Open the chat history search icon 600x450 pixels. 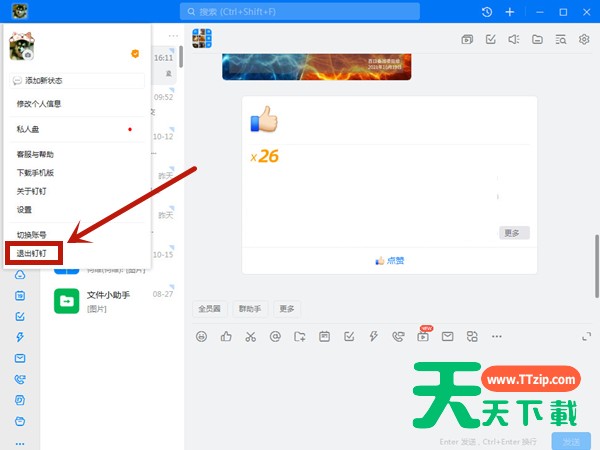pos(561,39)
